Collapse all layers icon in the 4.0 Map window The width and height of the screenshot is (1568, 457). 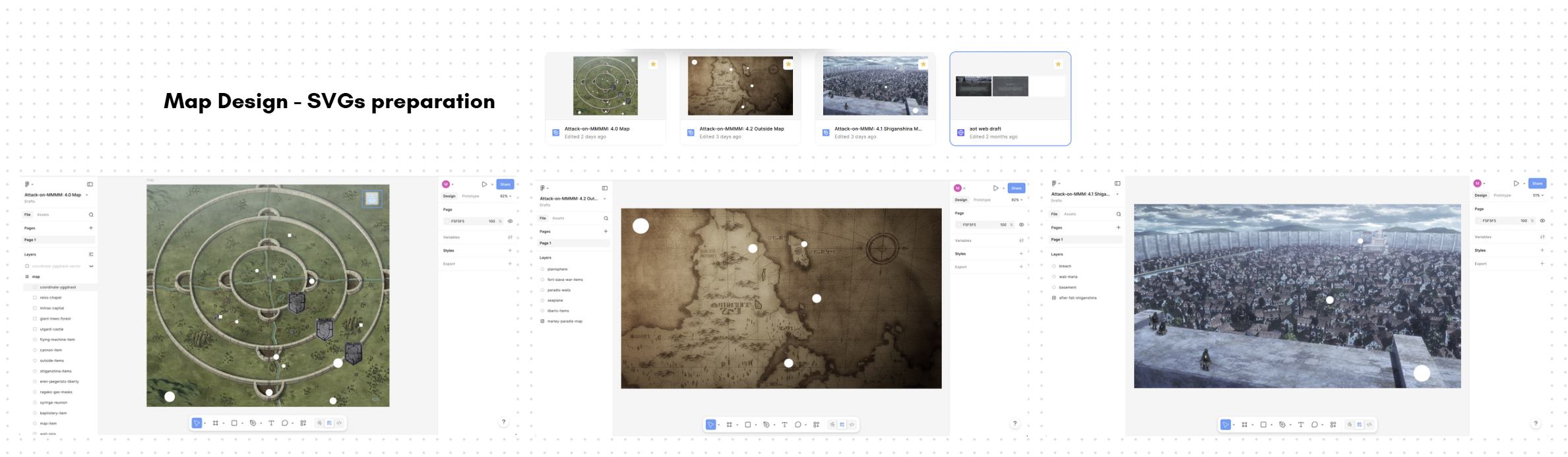[91, 255]
